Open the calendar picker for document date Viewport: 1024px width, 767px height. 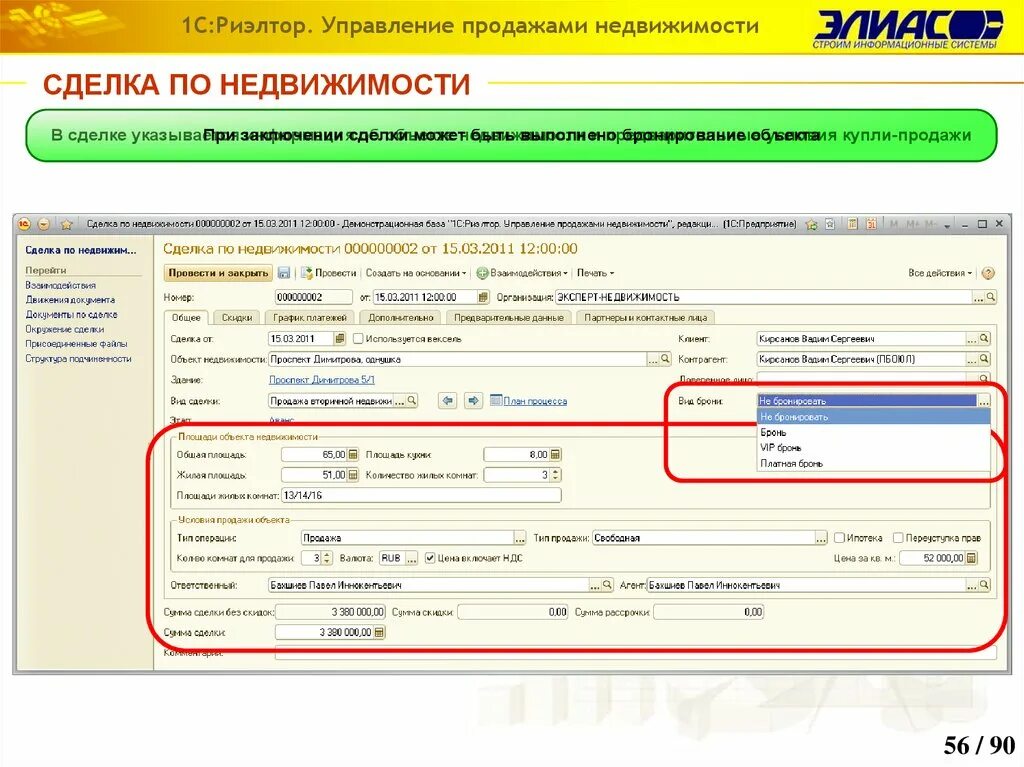pos(481,296)
